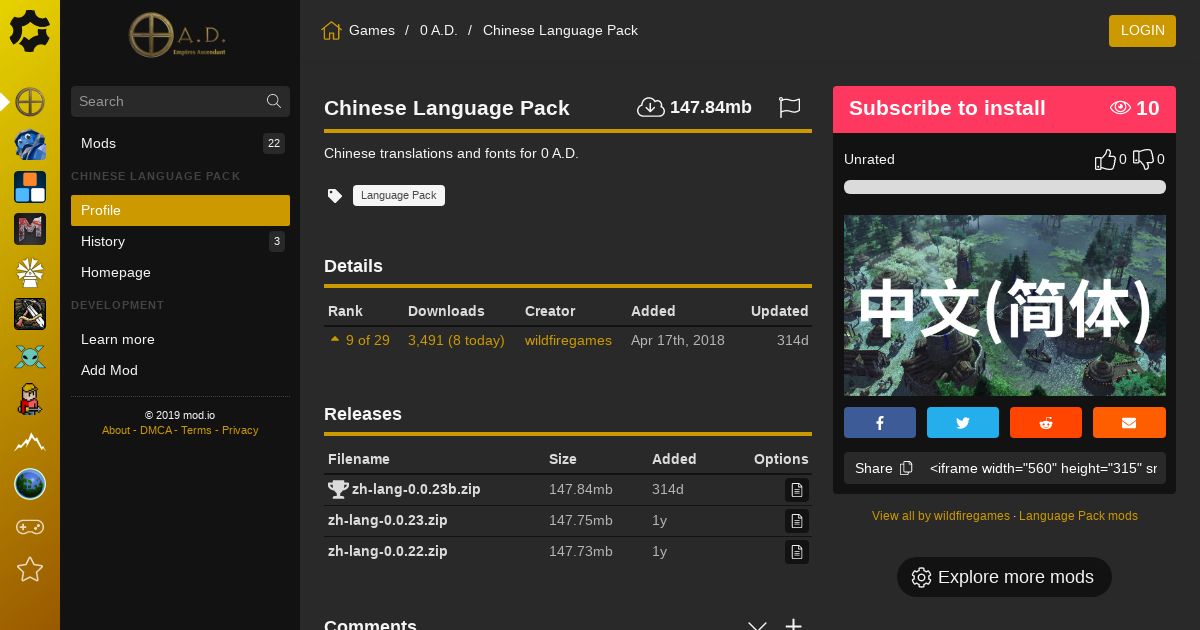Open the planet globe game icon
Viewport: 1200px width, 630px height.
tap(30, 484)
